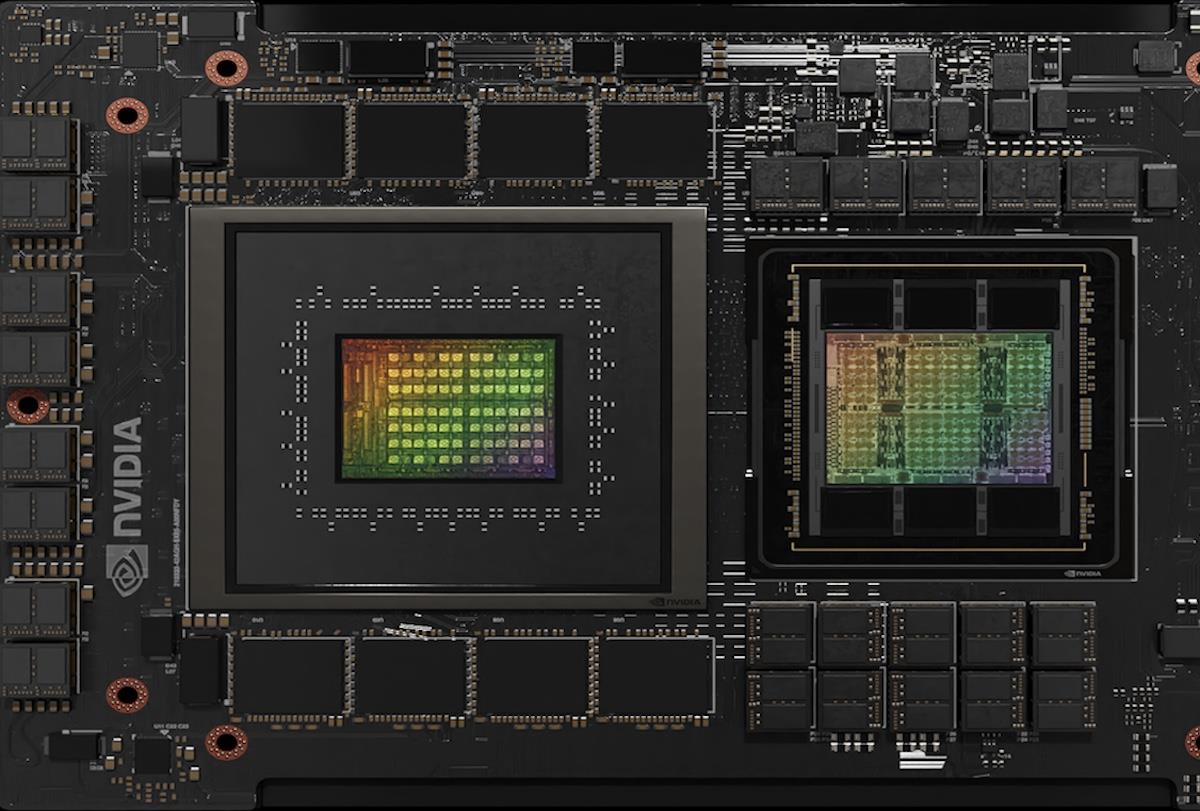The image size is (1200, 811).
Task: Click the vertical NVIDIA wordmark on the board
Action: [127, 476]
